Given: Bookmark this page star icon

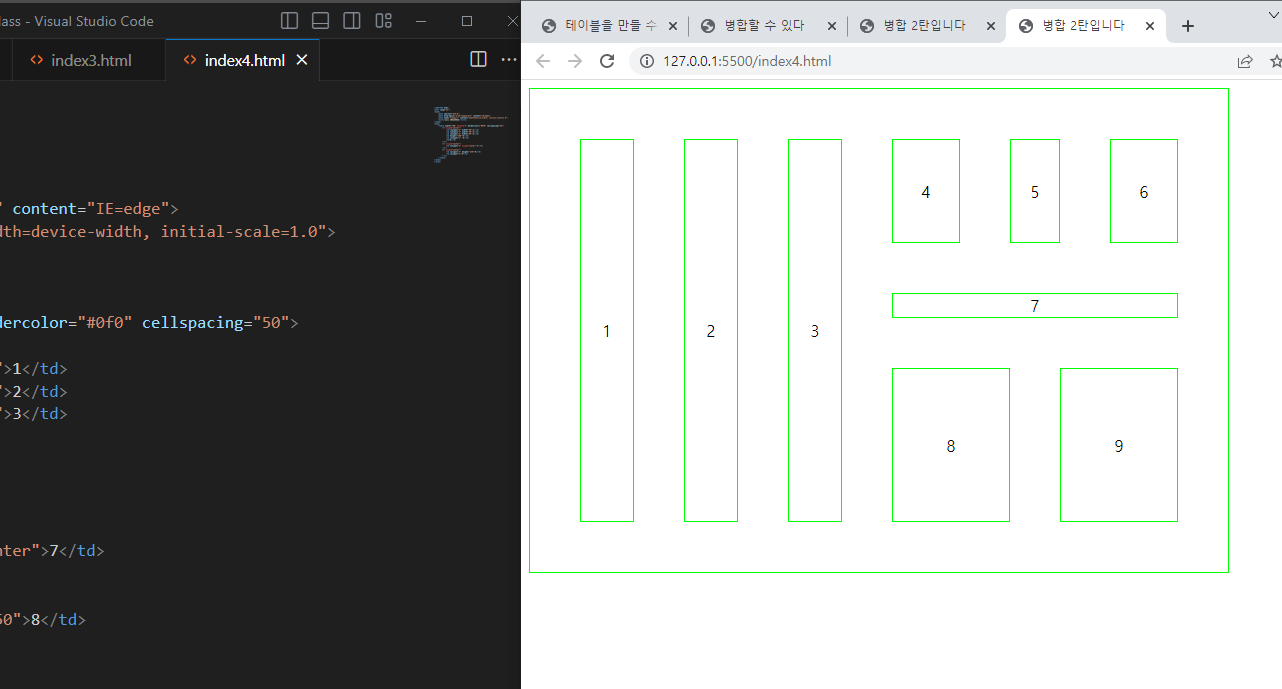Looking at the screenshot, I should pyautogui.click(x=1275, y=61).
